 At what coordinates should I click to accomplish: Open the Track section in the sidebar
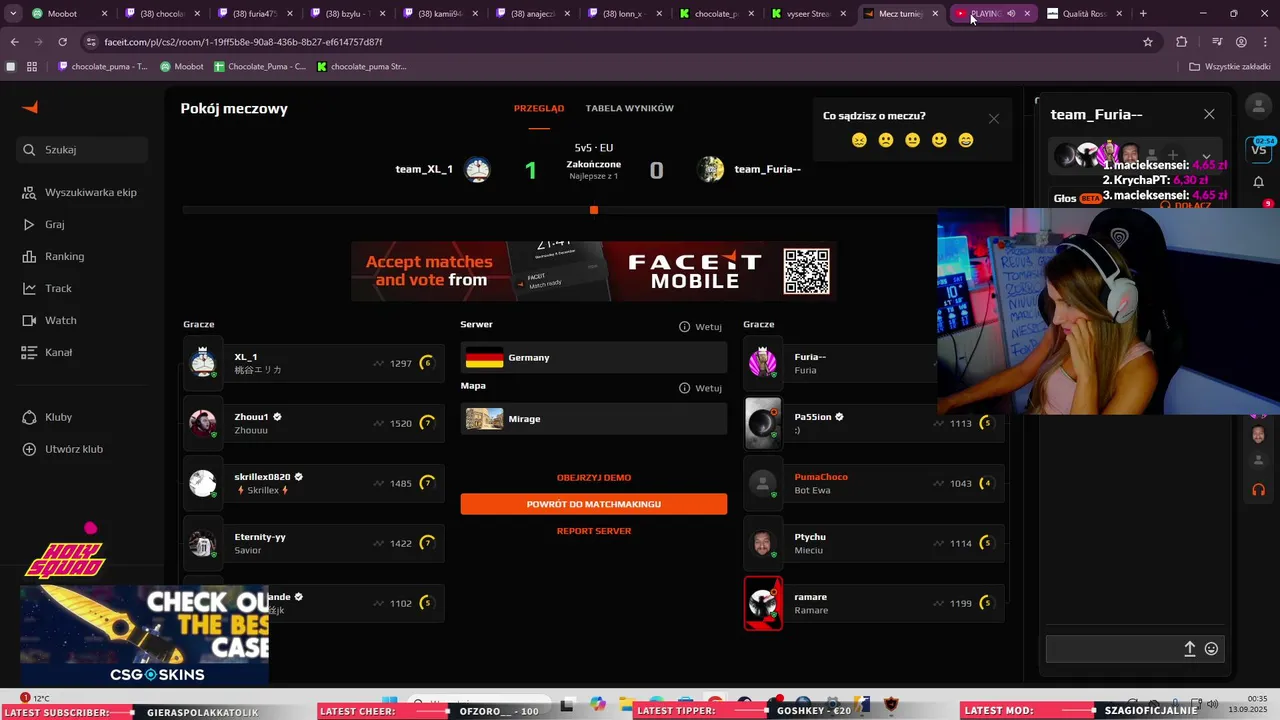pyautogui.click(x=48, y=288)
